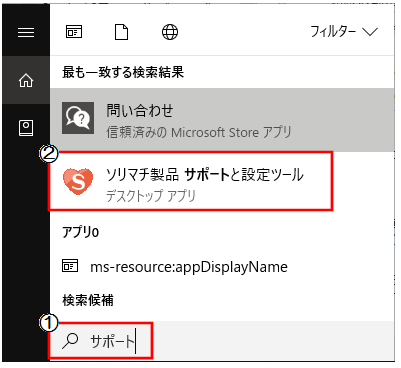Image resolution: width=401 pixels, height=368 pixels.
Task: Click the 検索候補 heading
Action: point(88,300)
